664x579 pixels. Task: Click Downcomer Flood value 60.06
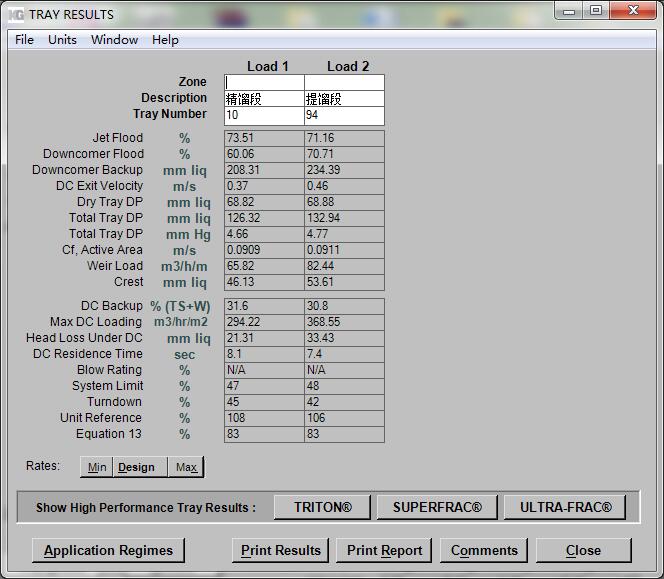(x=264, y=154)
